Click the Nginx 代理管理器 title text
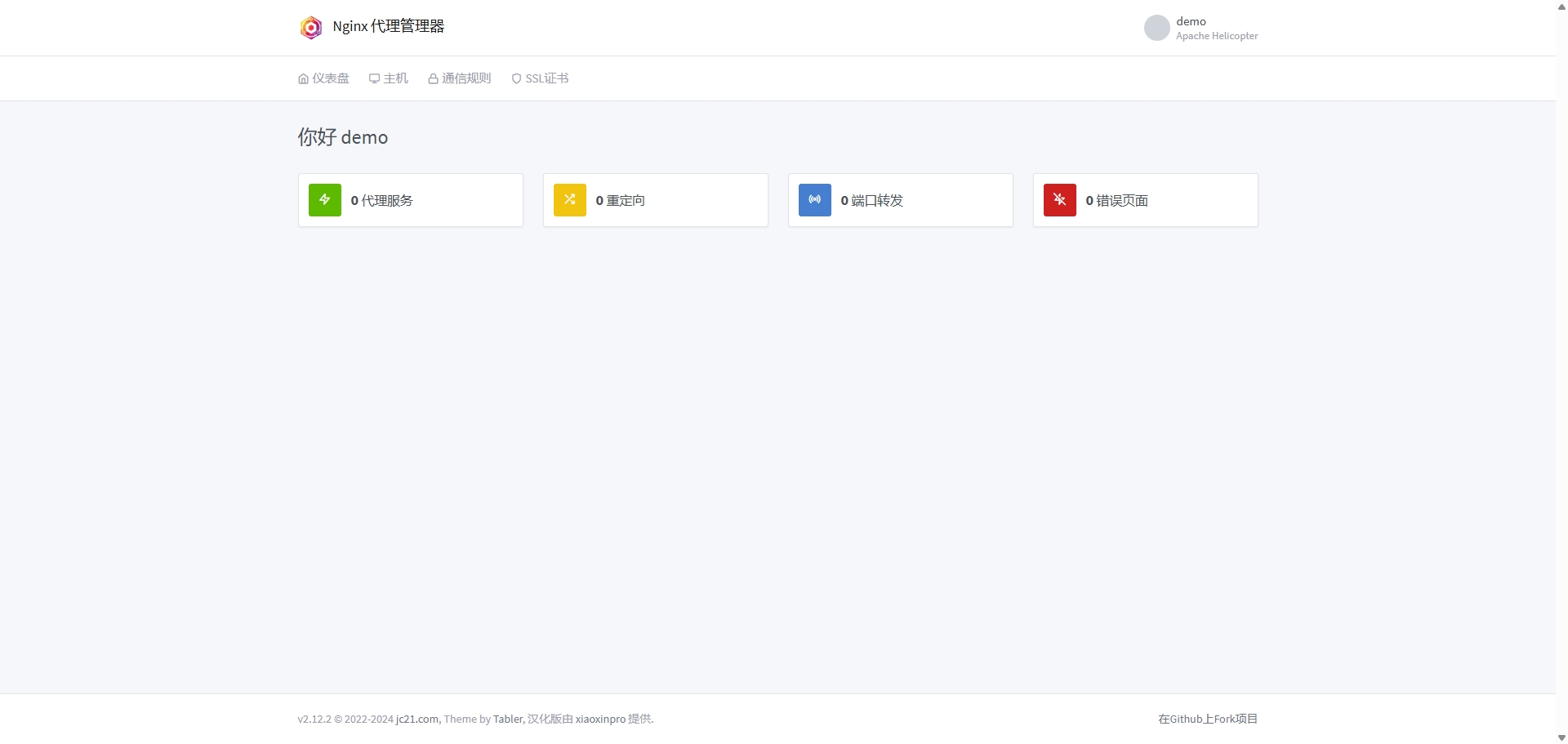The image size is (1568, 744). (x=389, y=26)
